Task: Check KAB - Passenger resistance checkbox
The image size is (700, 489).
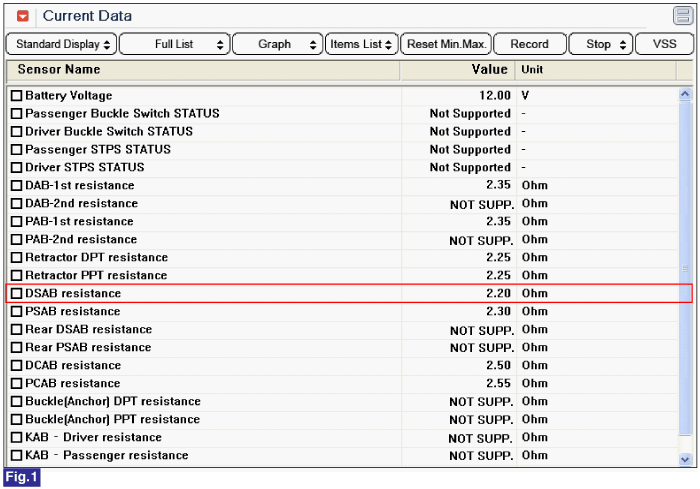Action: 17,456
